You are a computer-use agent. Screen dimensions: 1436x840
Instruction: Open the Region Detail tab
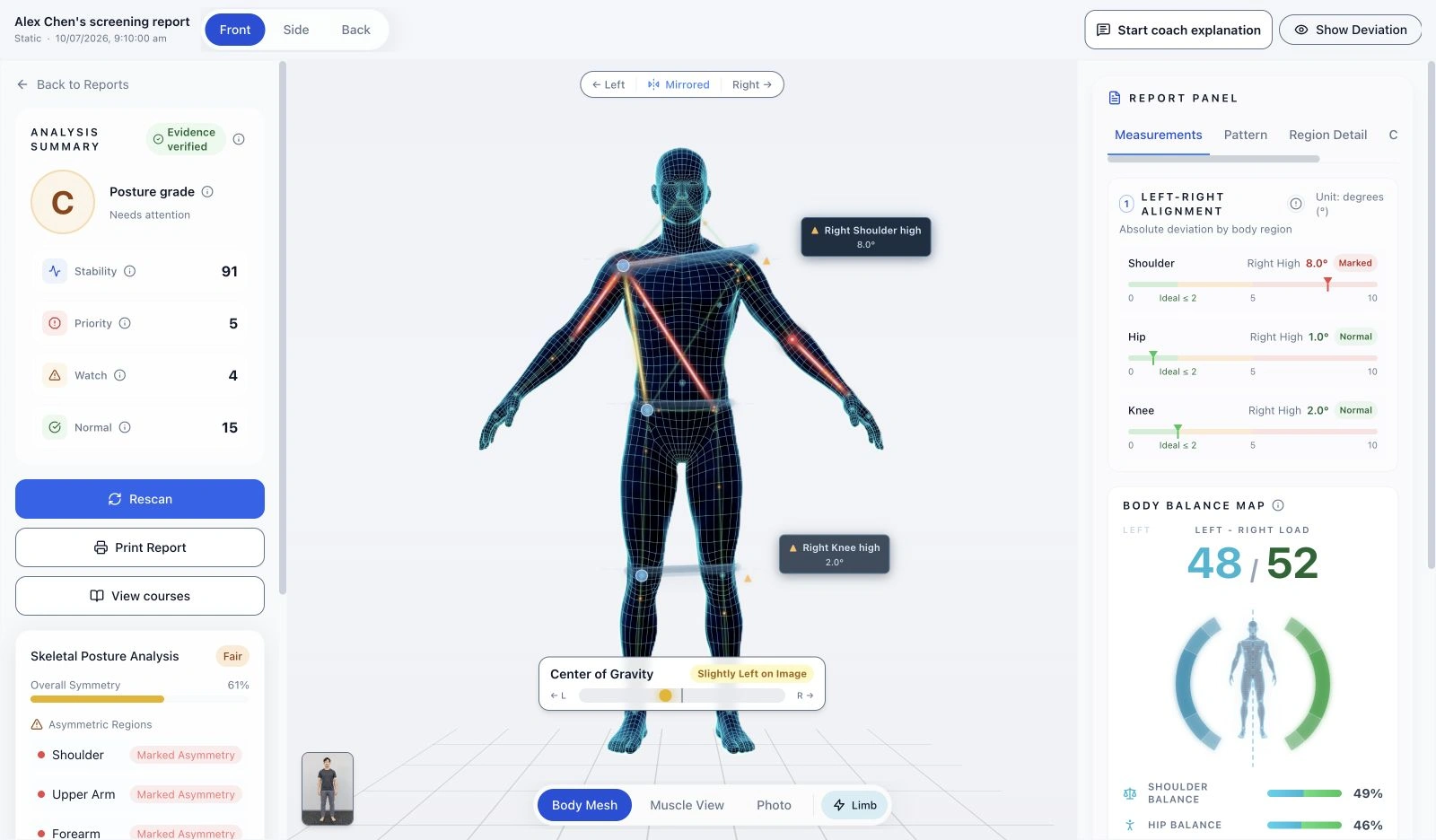pyautogui.click(x=1327, y=135)
